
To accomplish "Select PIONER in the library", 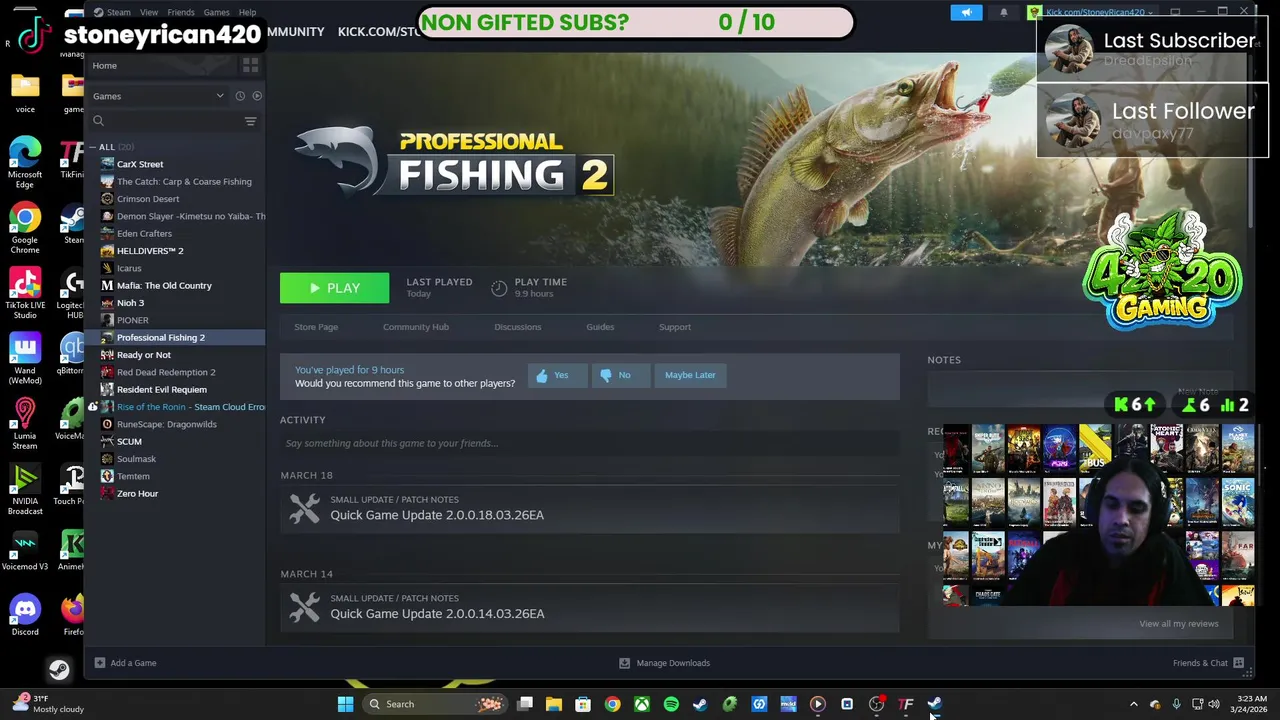I will (133, 320).
